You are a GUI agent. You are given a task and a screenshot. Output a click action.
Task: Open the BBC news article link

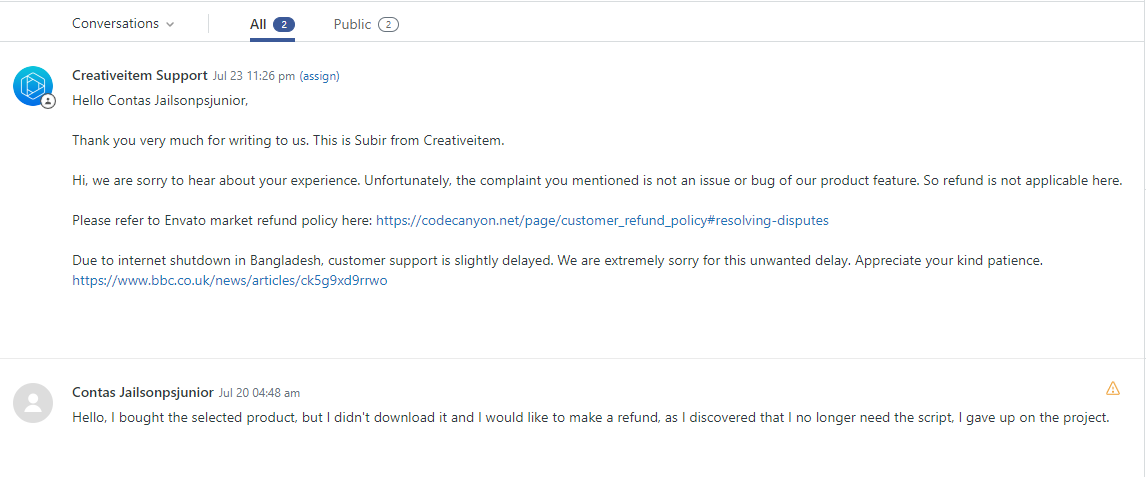click(x=229, y=281)
